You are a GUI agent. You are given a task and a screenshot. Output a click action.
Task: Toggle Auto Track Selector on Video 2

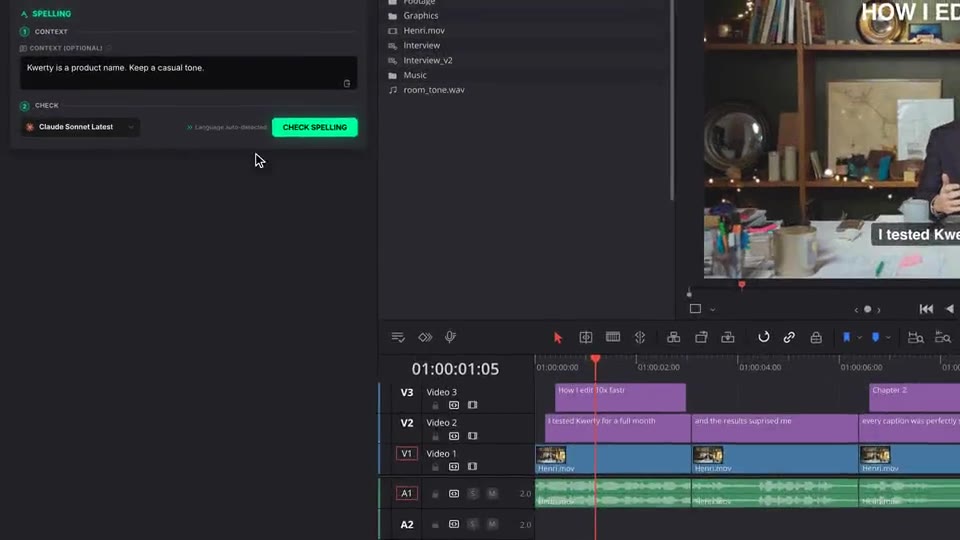(454, 437)
